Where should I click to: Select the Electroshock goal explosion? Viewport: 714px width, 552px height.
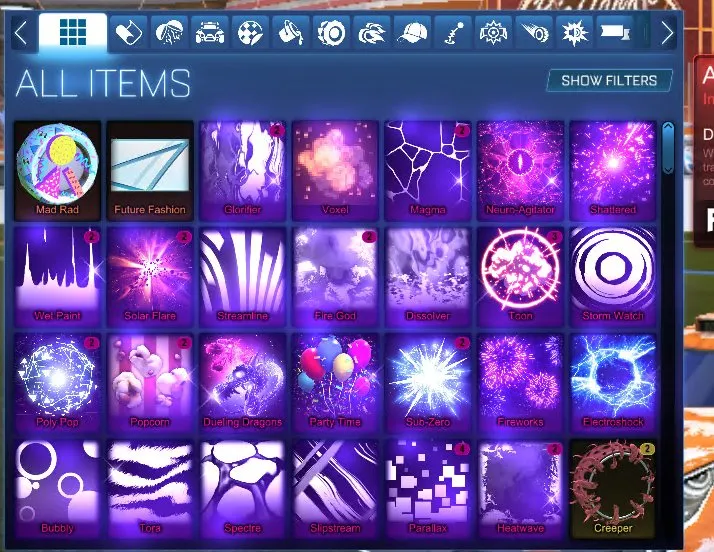coord(613,383)
